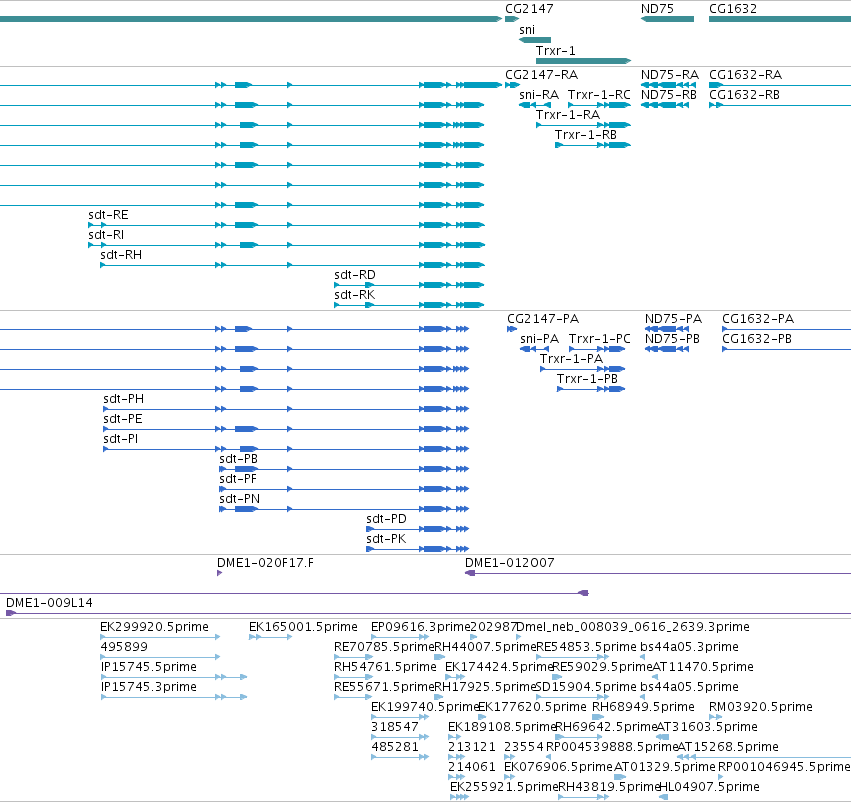Viewport: 851px width, 802px height.
Task: Click the Trxr-1-RA transcript label
Action: click(568, 115)
